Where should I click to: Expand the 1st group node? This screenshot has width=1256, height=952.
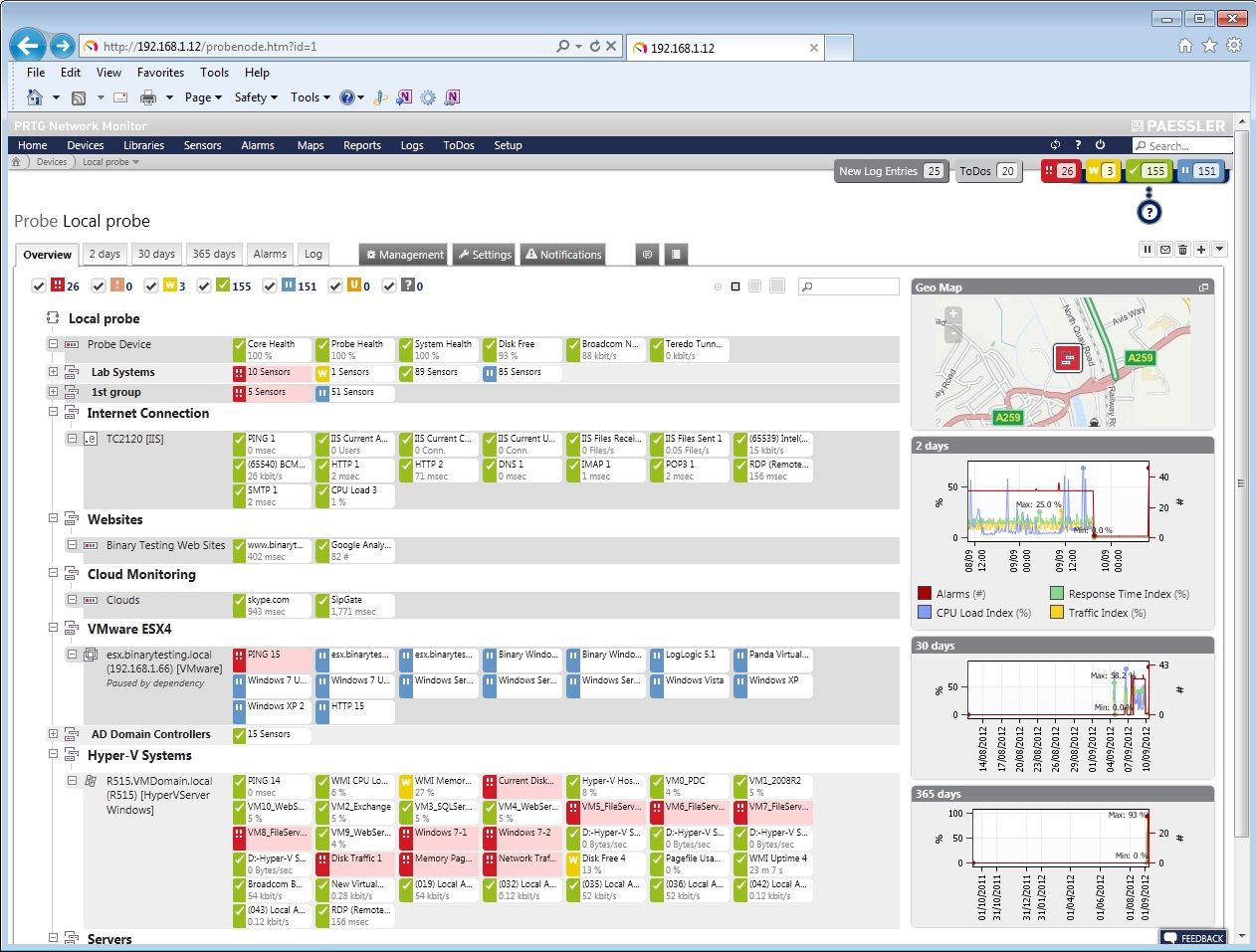pos(53,392)
